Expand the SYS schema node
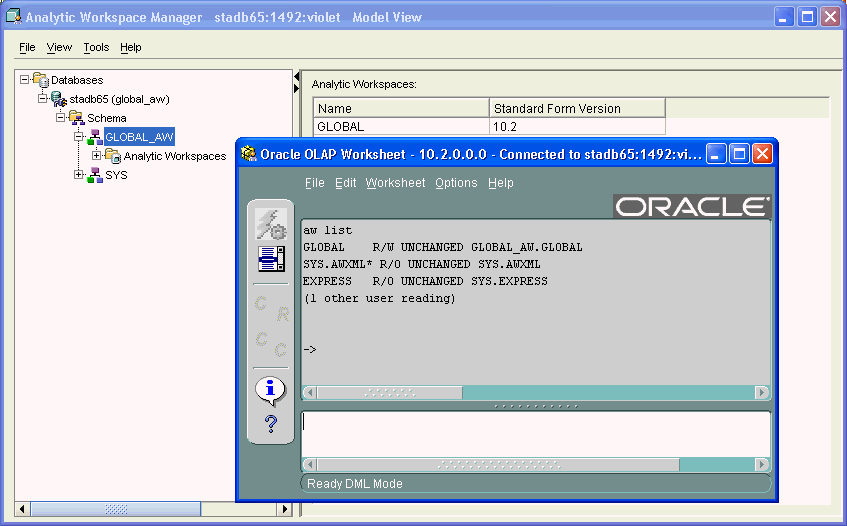 coord(78,174)
